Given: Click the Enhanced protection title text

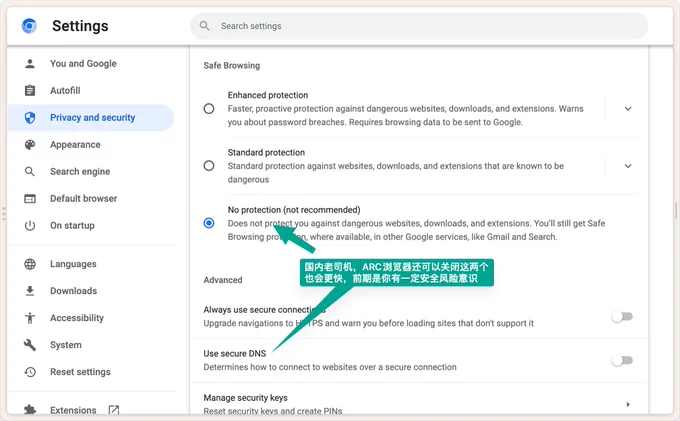Looking at the screenshot, I should [268, 95].
